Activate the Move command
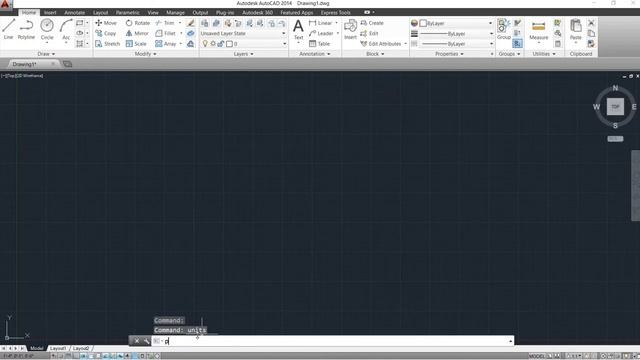This screenshot has width=640, height=360. pos(106,23)
